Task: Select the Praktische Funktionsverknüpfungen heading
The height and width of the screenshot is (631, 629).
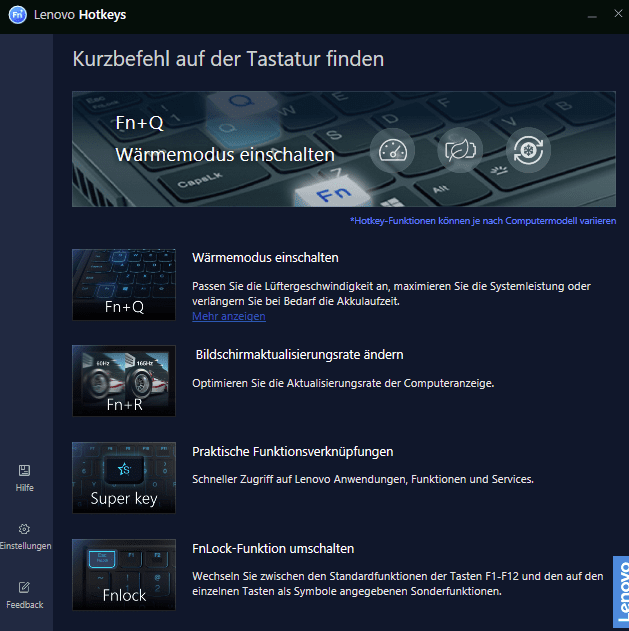Action: click(293, 452)
